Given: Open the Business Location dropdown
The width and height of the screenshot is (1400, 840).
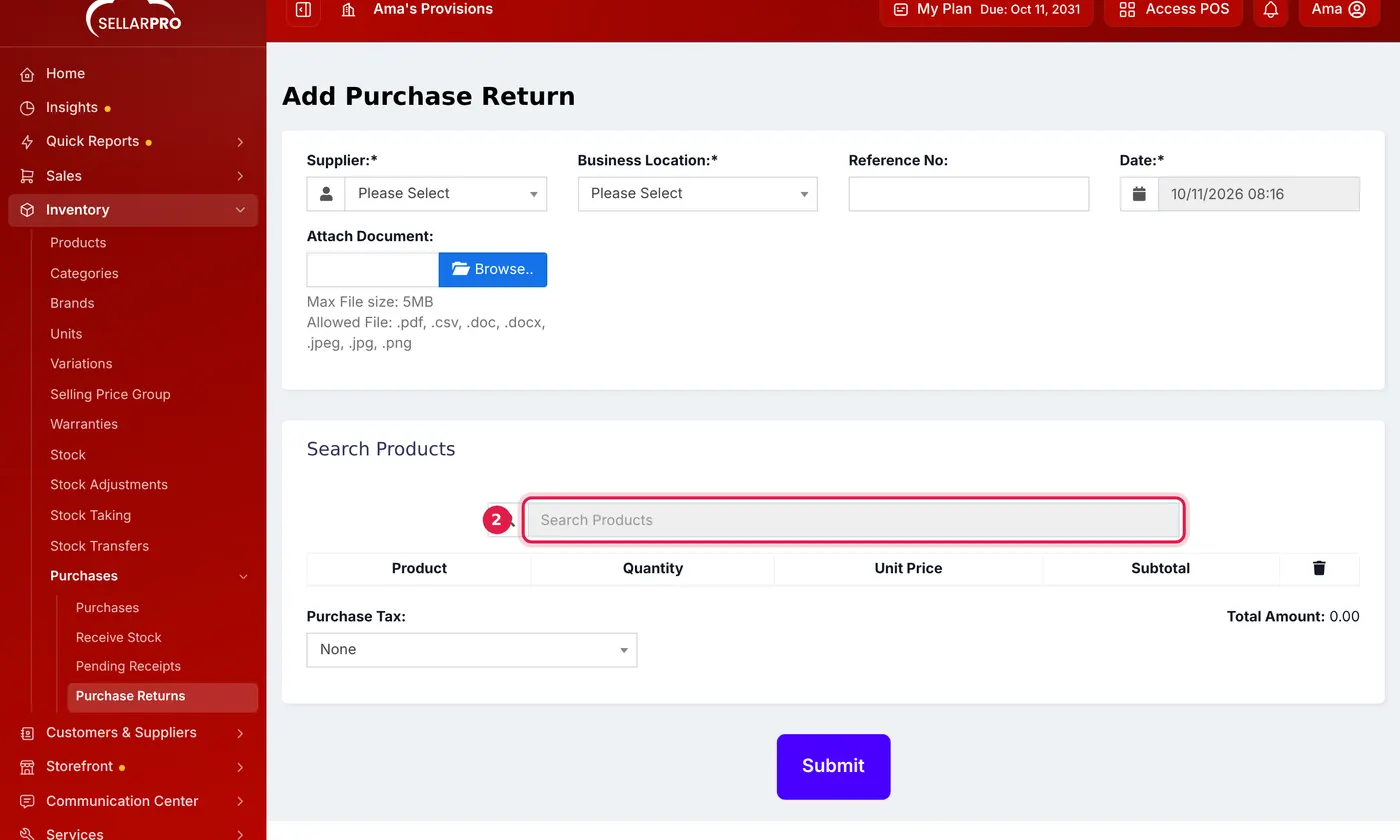Looking at the screenshot, I should 697,194.
